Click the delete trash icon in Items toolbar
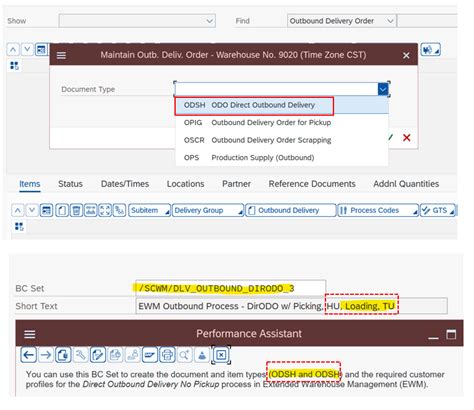Viewport: 474px width, 410px height. click(76, 210)
